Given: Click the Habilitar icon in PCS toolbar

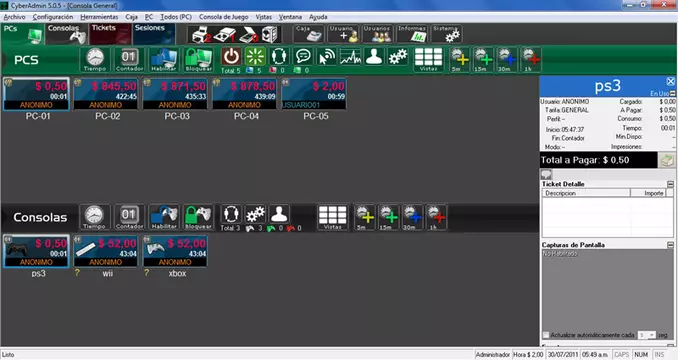Looking at the screenshot, I should click(164, 60).
